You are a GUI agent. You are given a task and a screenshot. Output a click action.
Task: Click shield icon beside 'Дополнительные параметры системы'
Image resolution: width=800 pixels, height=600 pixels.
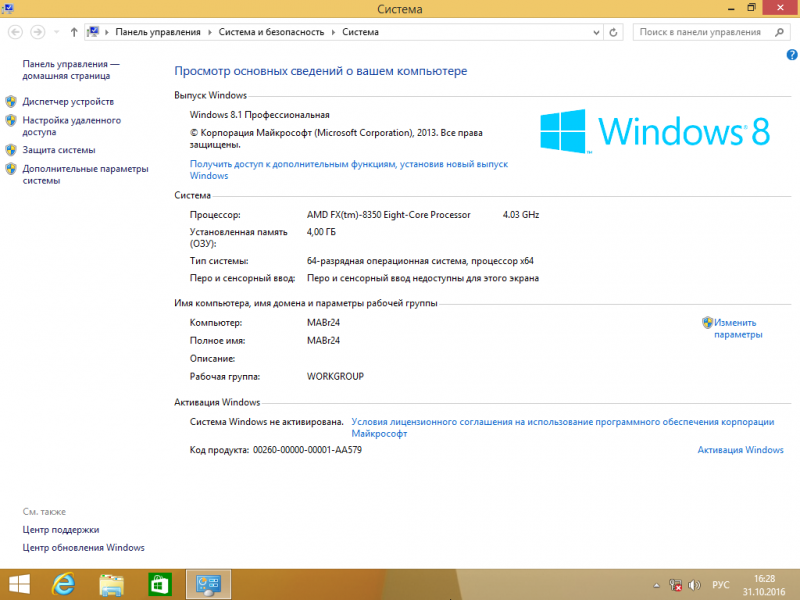tap(11, 169)
